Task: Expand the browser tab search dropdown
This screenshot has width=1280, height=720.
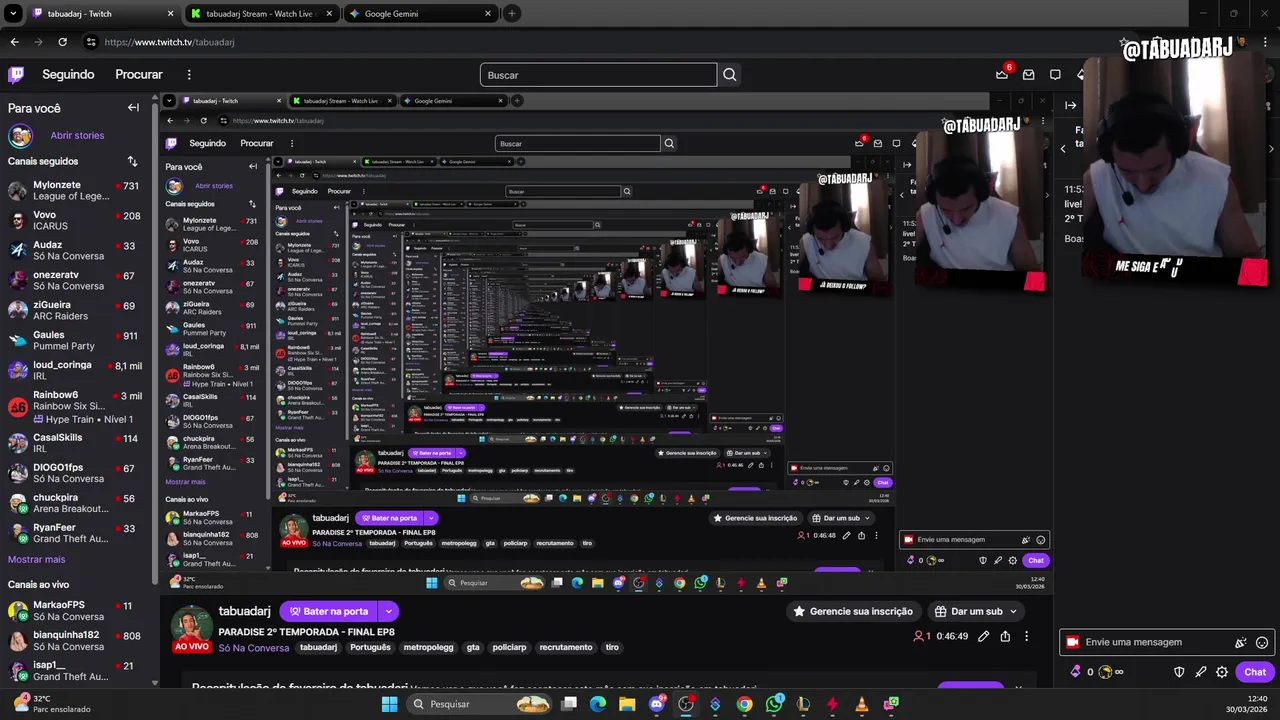Action: (x=13, y=14)
